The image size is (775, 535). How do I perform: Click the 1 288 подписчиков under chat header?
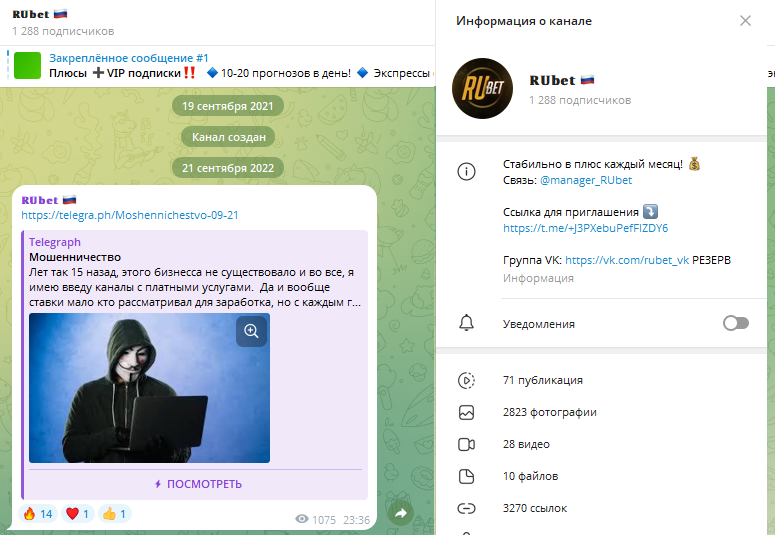point(63,31)
